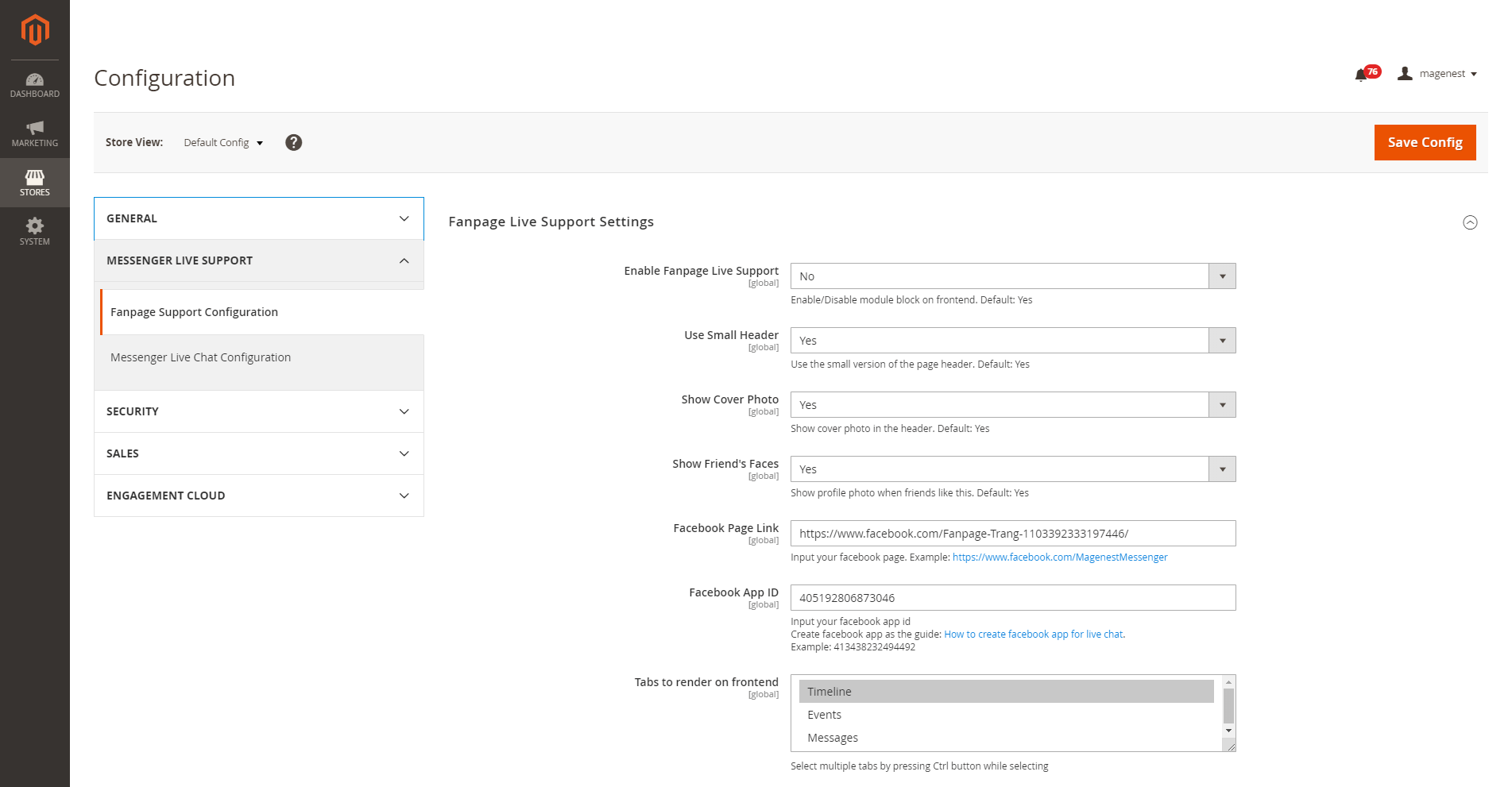Open the Use Small Header dropdown
The width and height of the screenshot is (1512, 787).
pyautogui.click(x=1012, y=341)
